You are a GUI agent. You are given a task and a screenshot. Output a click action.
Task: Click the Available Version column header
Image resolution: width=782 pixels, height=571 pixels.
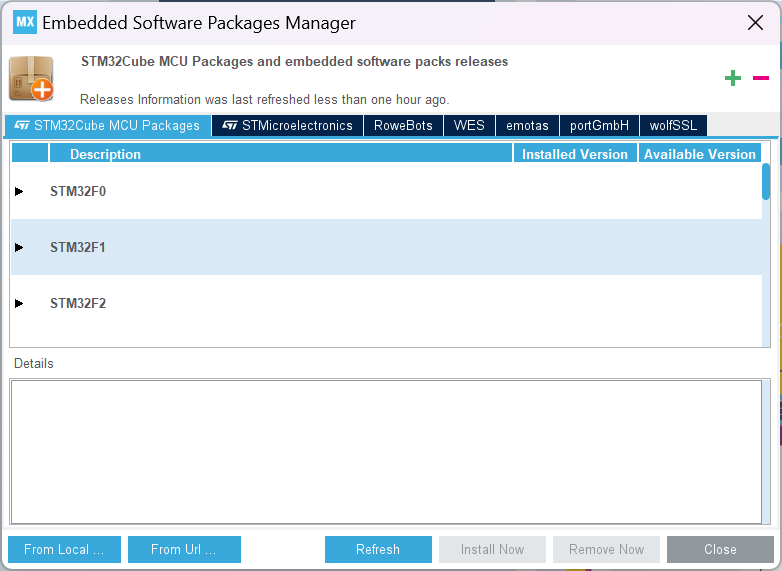point(700,154)
